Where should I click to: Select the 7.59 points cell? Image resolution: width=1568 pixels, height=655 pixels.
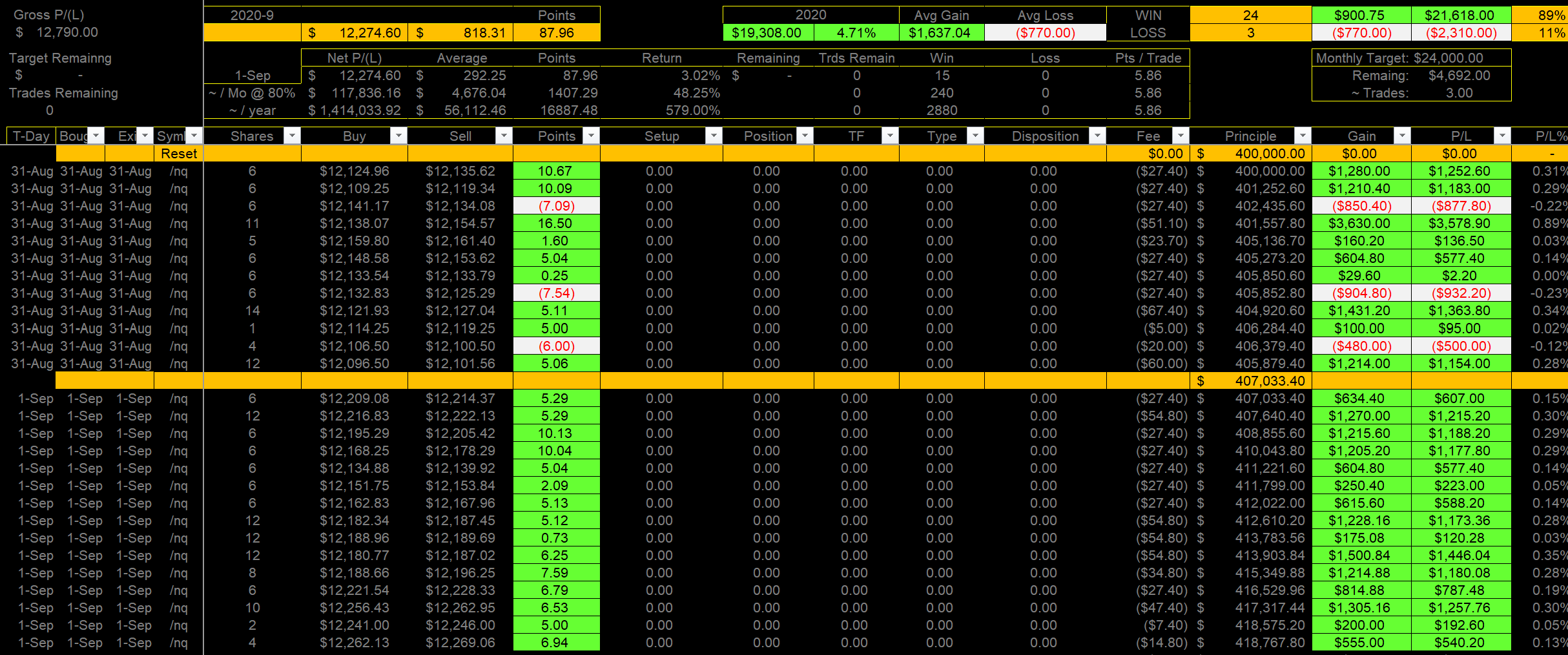click(x=557, y=573)
